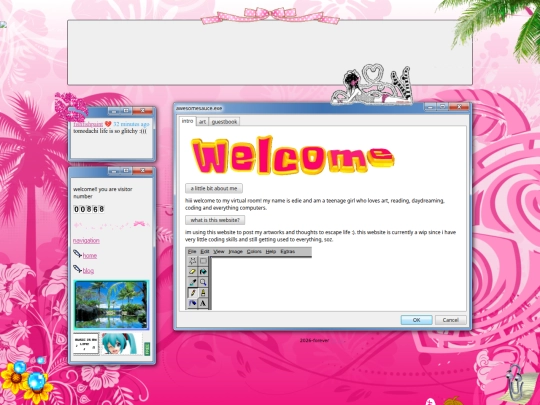
Task: Click the tropical beach picture thumbnail
Action: [111, 305]
